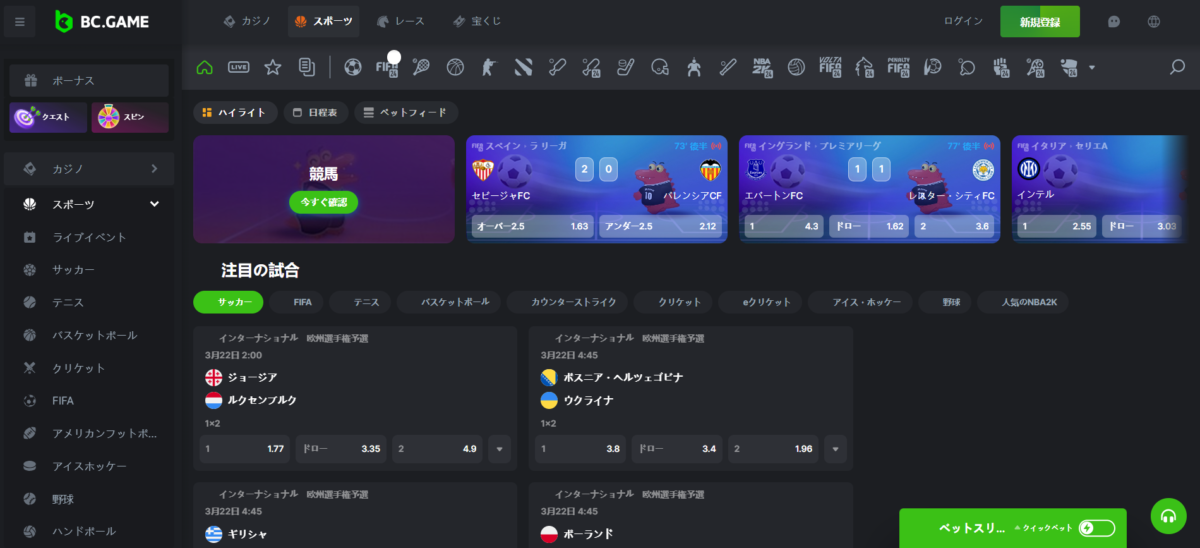Click the 新規登録 button

(x=1040, y=21)
